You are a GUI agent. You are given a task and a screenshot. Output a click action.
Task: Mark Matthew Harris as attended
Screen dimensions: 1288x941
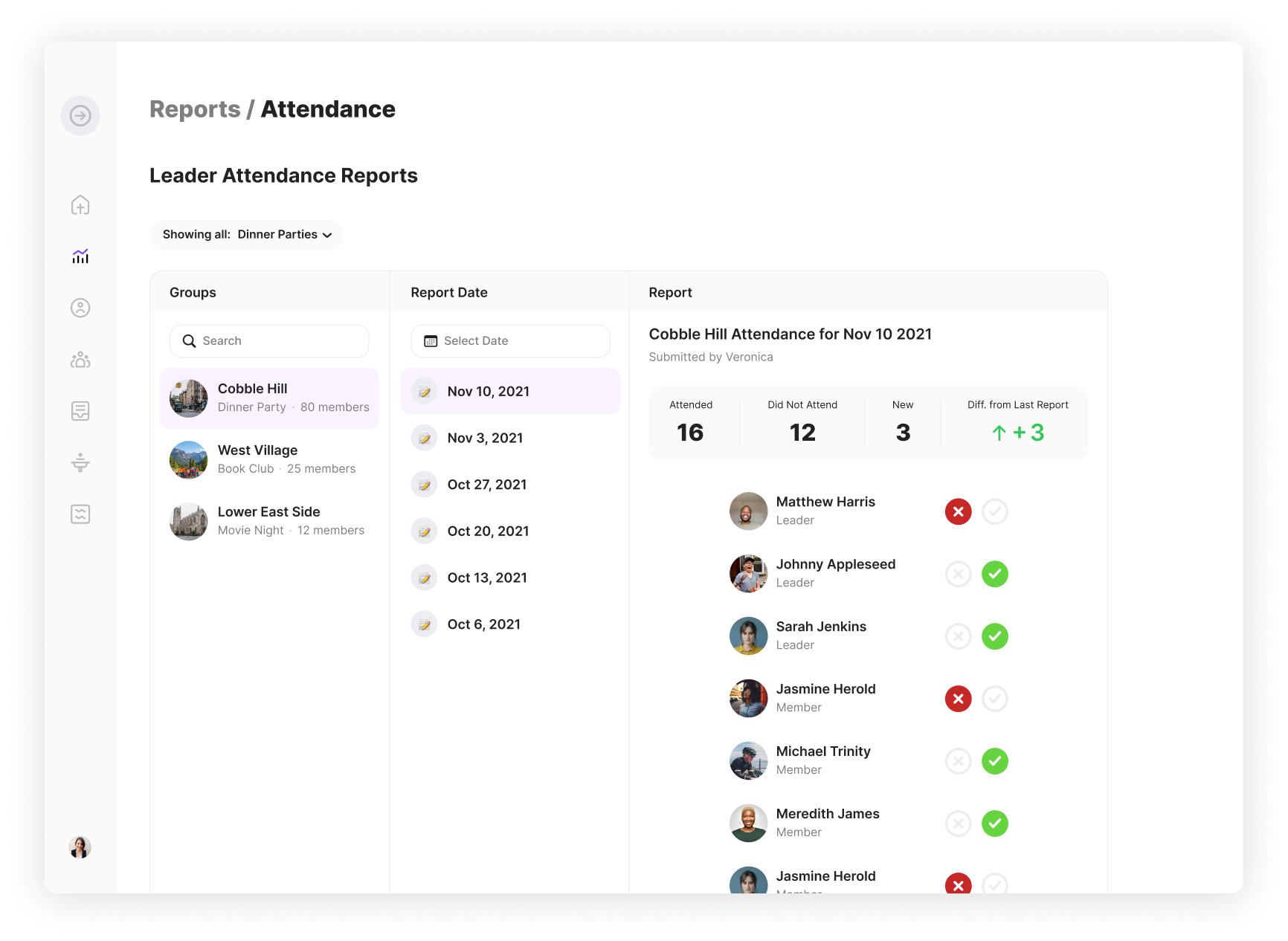pyautogui.click(x=995, y=511)
